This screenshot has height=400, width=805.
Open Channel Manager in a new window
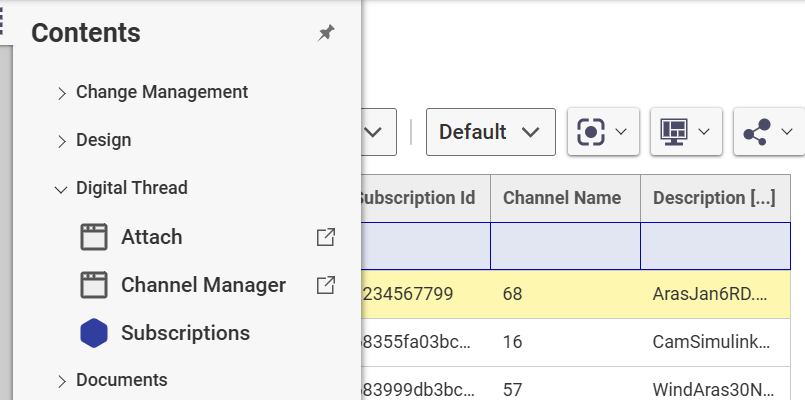point(326,285)
